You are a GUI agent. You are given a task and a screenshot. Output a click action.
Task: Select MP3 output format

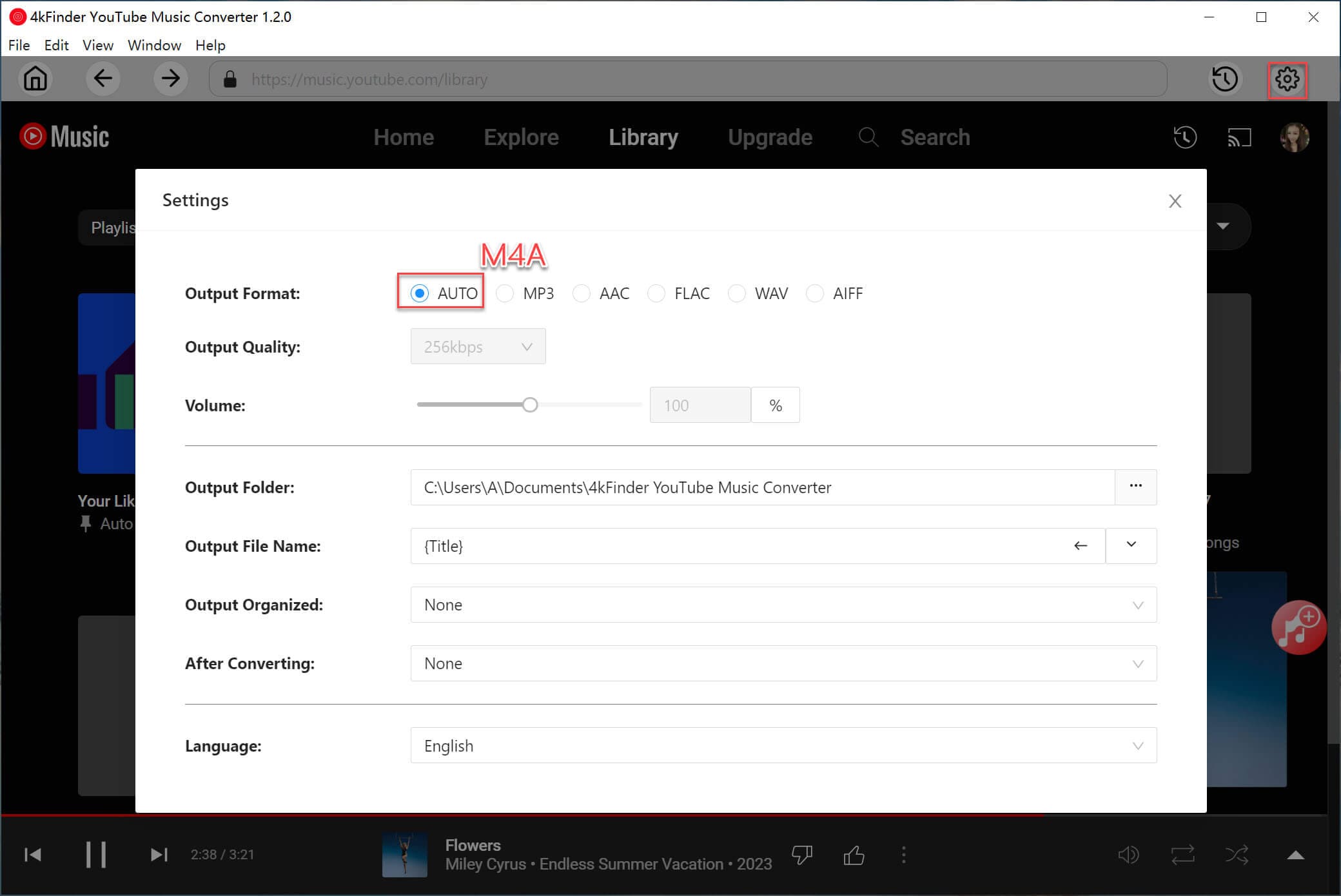pyautogui.click(x=505, y=294)
